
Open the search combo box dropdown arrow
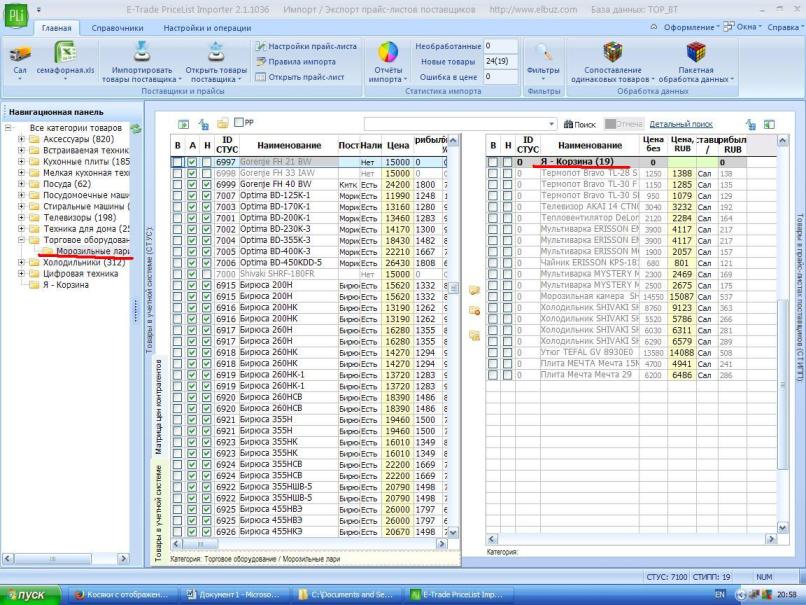click(551, 124)
